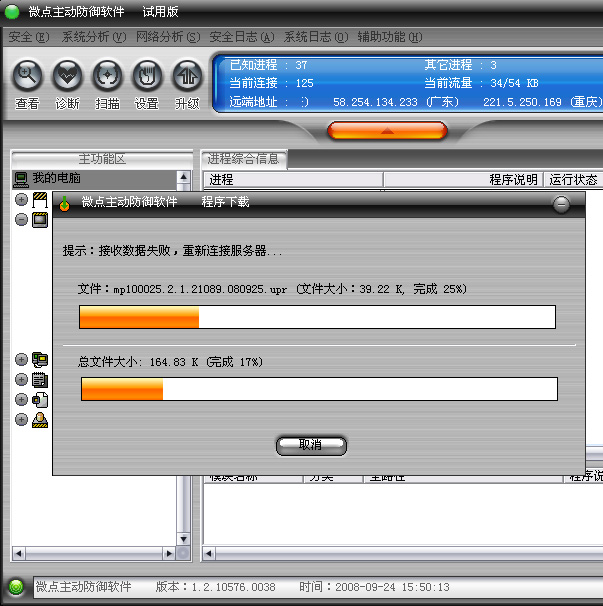Viewport: 603px width, 606px height.
Task: Collapse the monitor window tree node
Action: [21, 220]
